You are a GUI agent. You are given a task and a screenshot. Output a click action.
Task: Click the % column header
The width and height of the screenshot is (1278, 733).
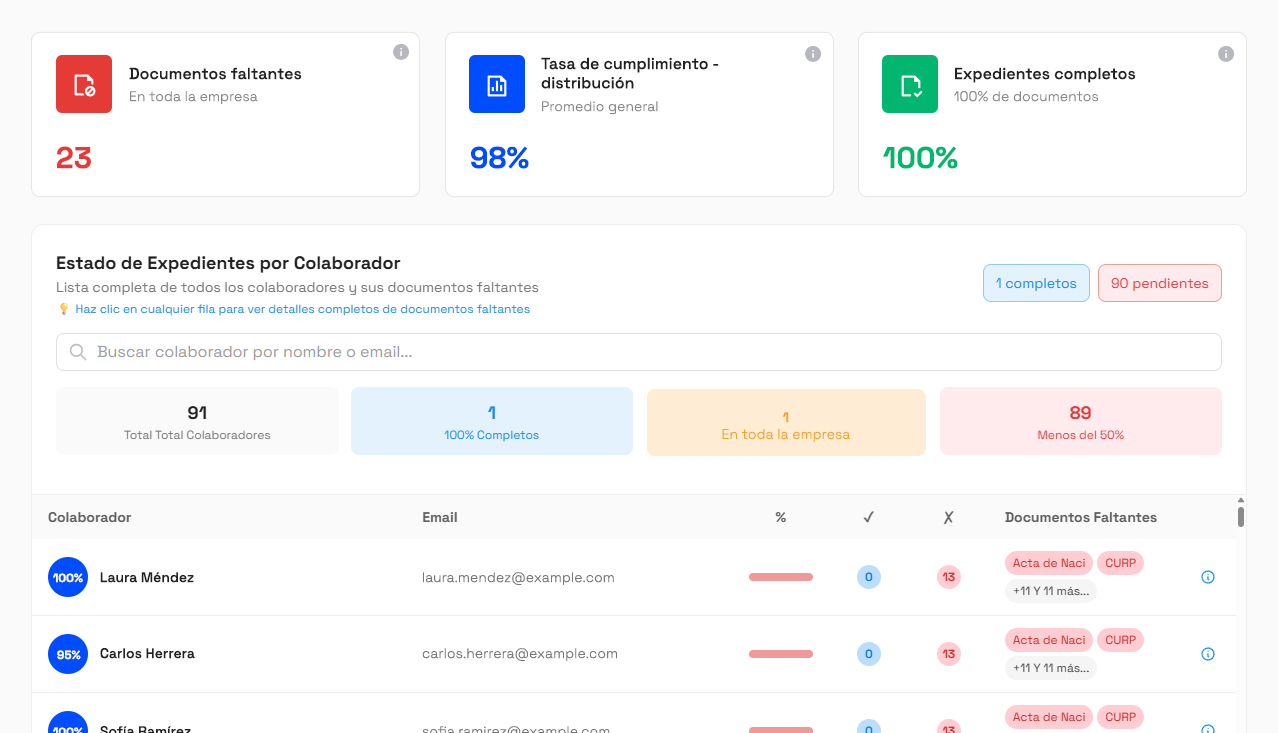point(781,517)
